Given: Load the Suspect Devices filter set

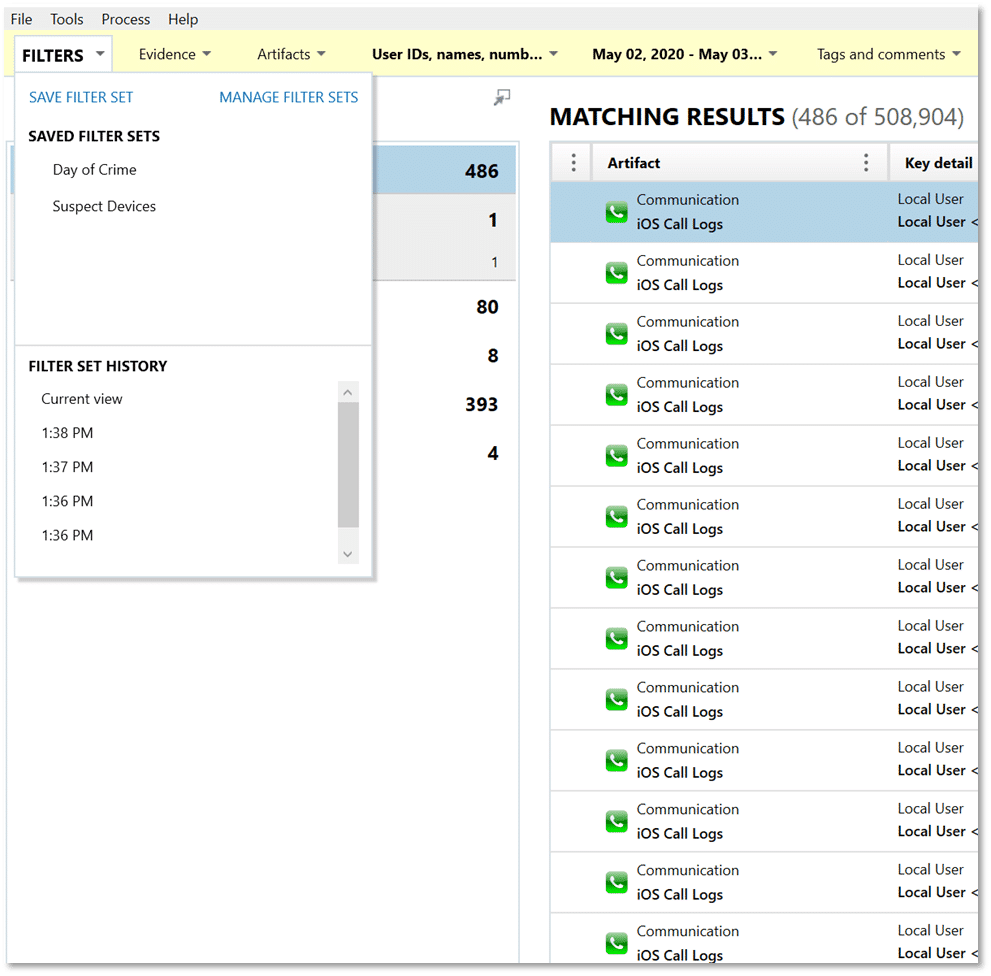Looking at the screenshot, I should coord(104,206).
